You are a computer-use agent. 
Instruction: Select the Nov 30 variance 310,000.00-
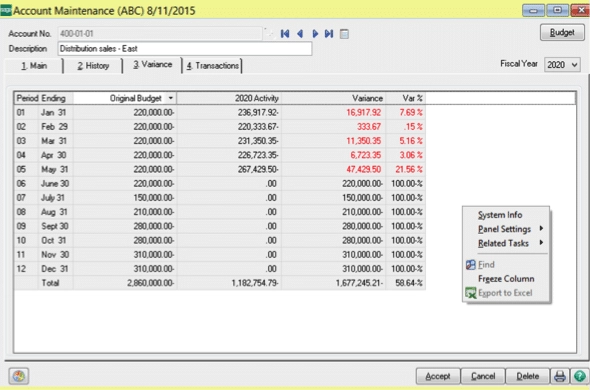pos(362,254)
